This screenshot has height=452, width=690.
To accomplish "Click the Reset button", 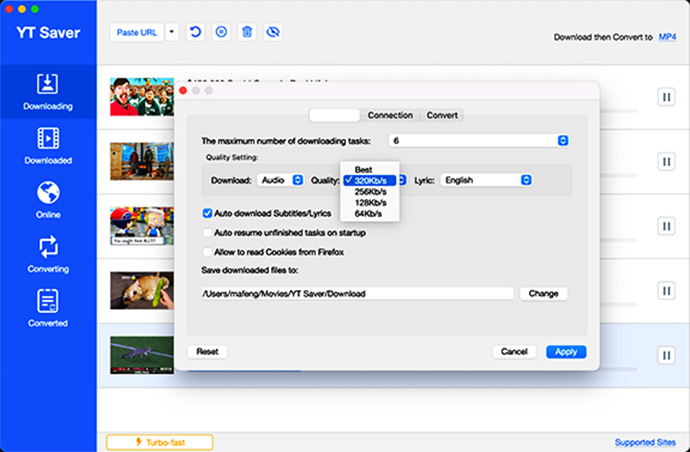I will [x=207, y=352].
